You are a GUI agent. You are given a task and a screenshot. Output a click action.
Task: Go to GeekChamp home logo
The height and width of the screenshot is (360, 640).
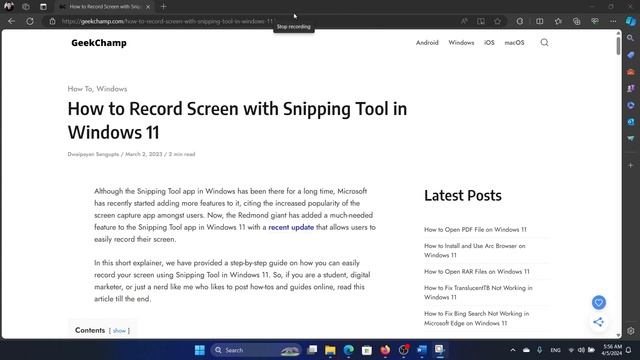[99, 43]
